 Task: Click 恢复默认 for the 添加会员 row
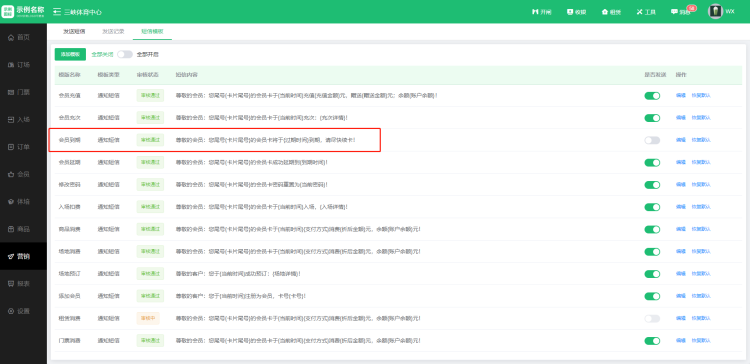click(x=701, y=296)
